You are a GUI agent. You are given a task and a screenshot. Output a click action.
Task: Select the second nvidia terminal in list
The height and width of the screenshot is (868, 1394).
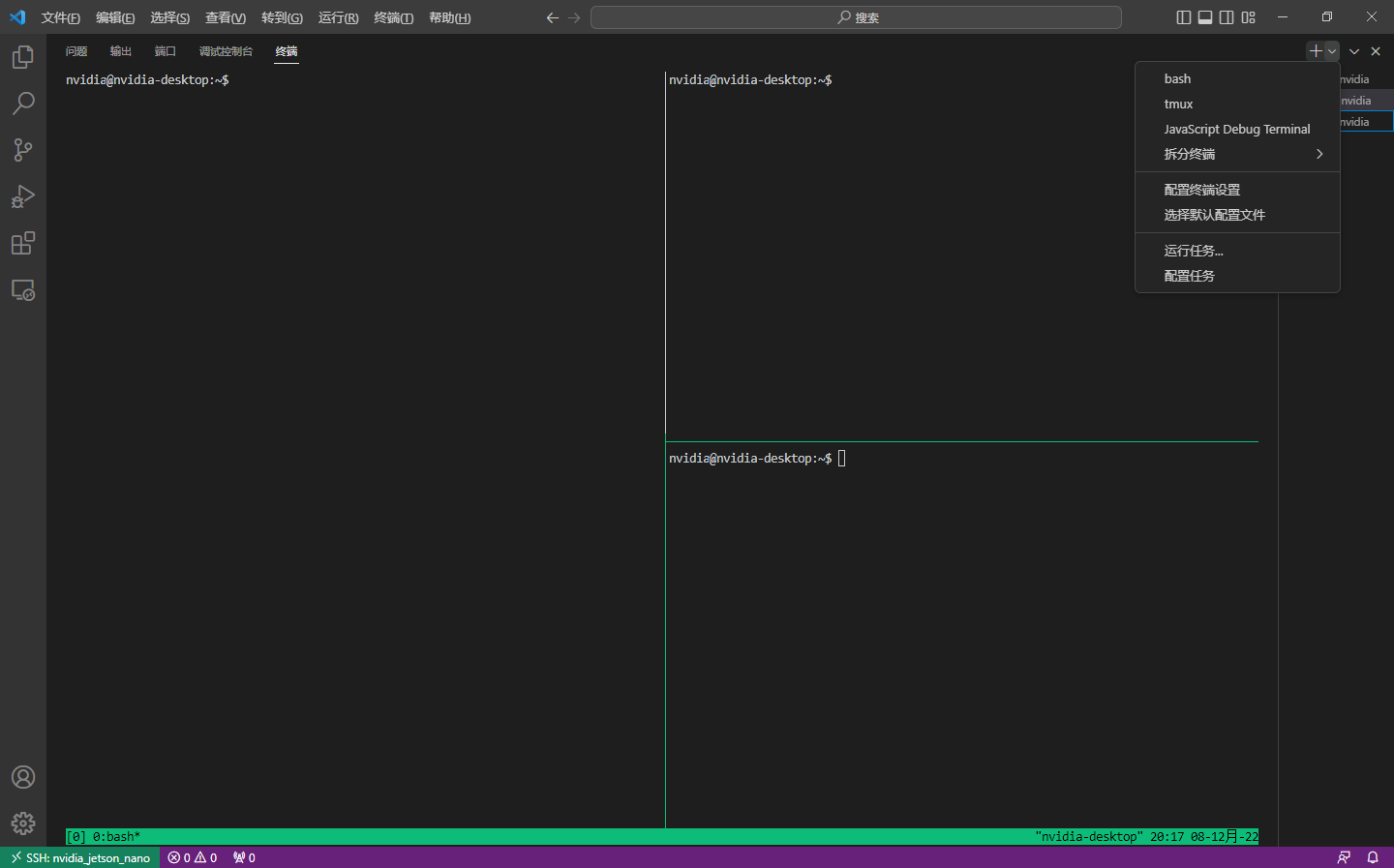point(1366,101)
